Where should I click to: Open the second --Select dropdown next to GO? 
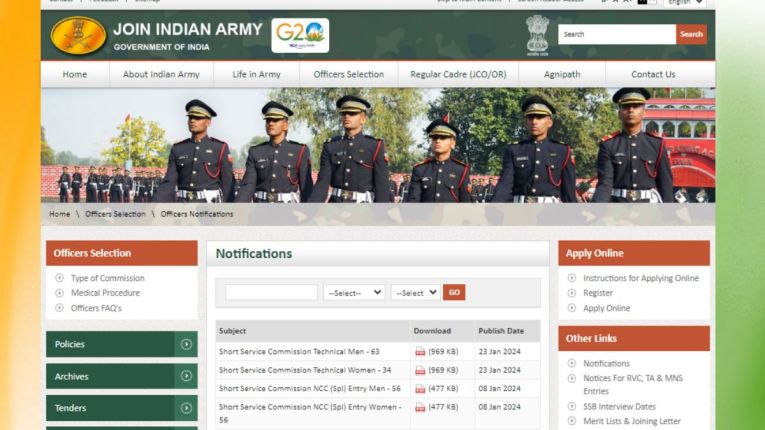coord(416,293)
